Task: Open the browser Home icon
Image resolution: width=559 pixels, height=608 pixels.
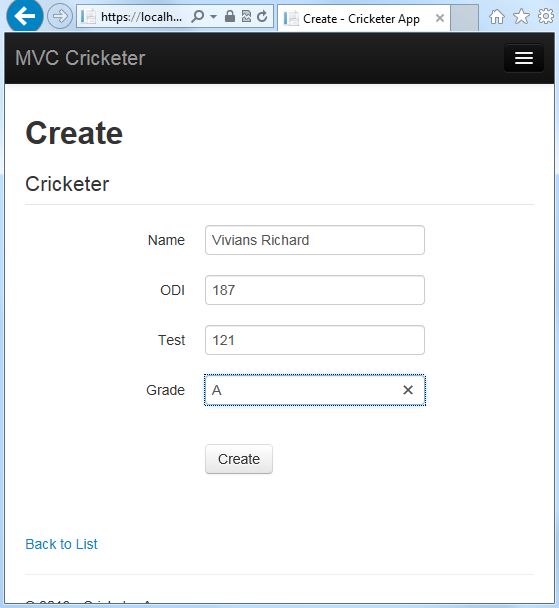Action: 497,17
